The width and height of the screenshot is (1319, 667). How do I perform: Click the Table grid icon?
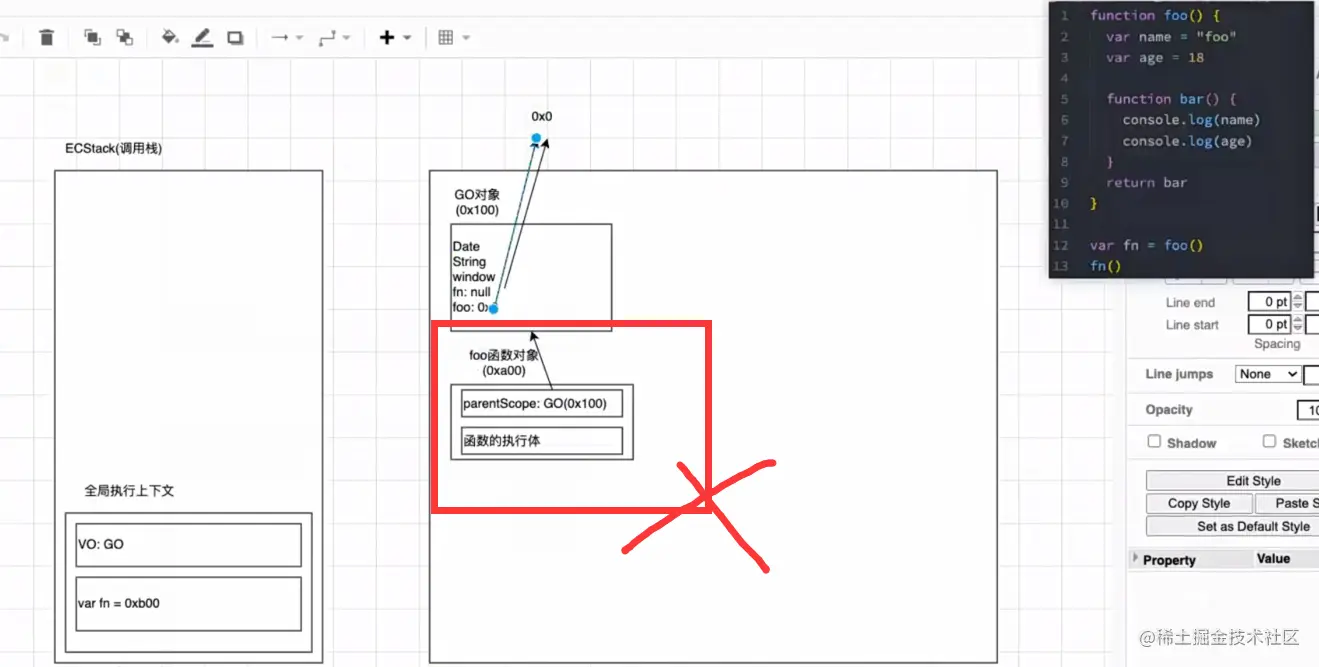[x=446, y=38]
